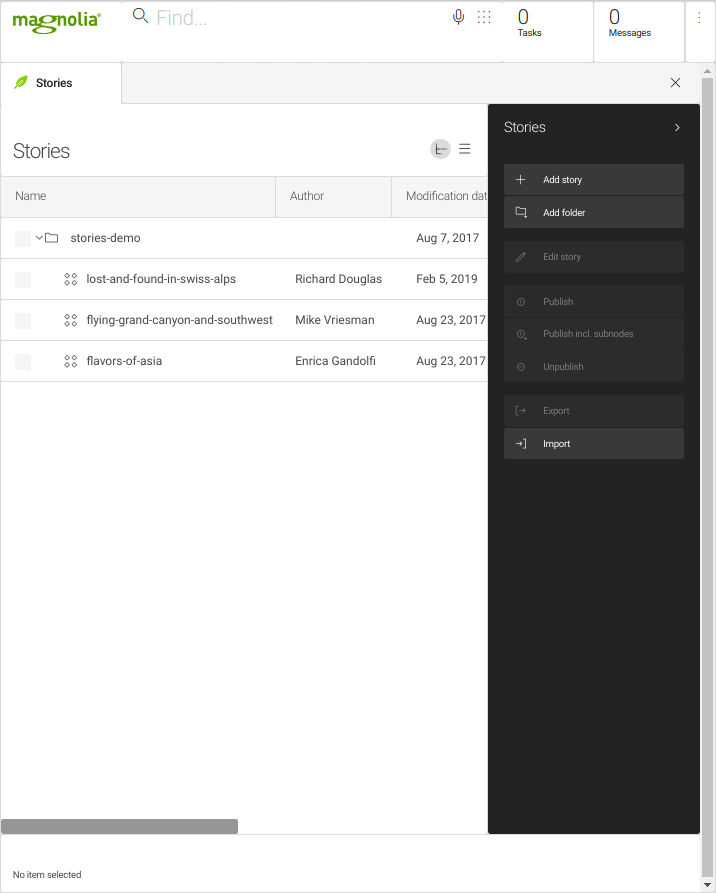Click Publish incl. subnodes action

click(x=594, y=334)
